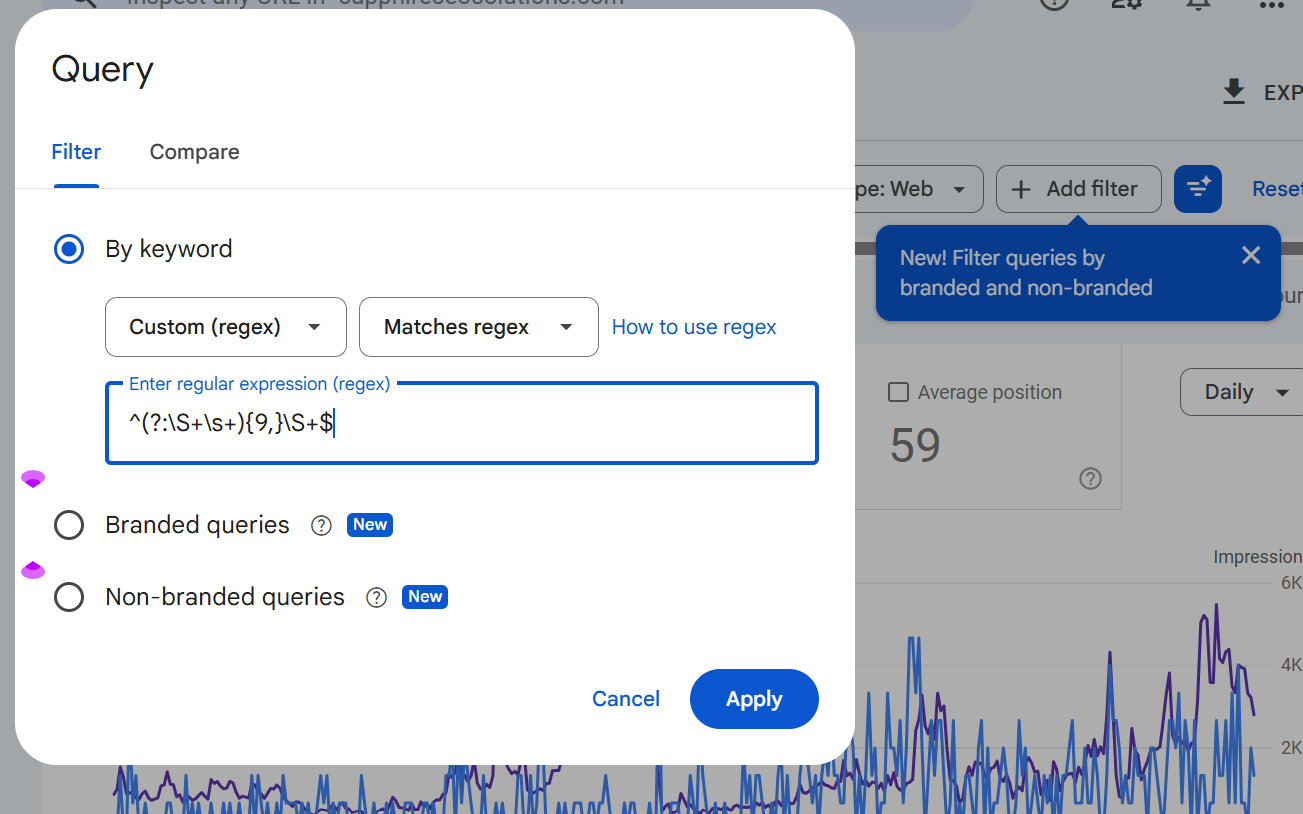Image resolution: width=1303 pixels, height=814 pixels.
Task: Select the By keyword radio button
Action: click(x=69, y=249)
